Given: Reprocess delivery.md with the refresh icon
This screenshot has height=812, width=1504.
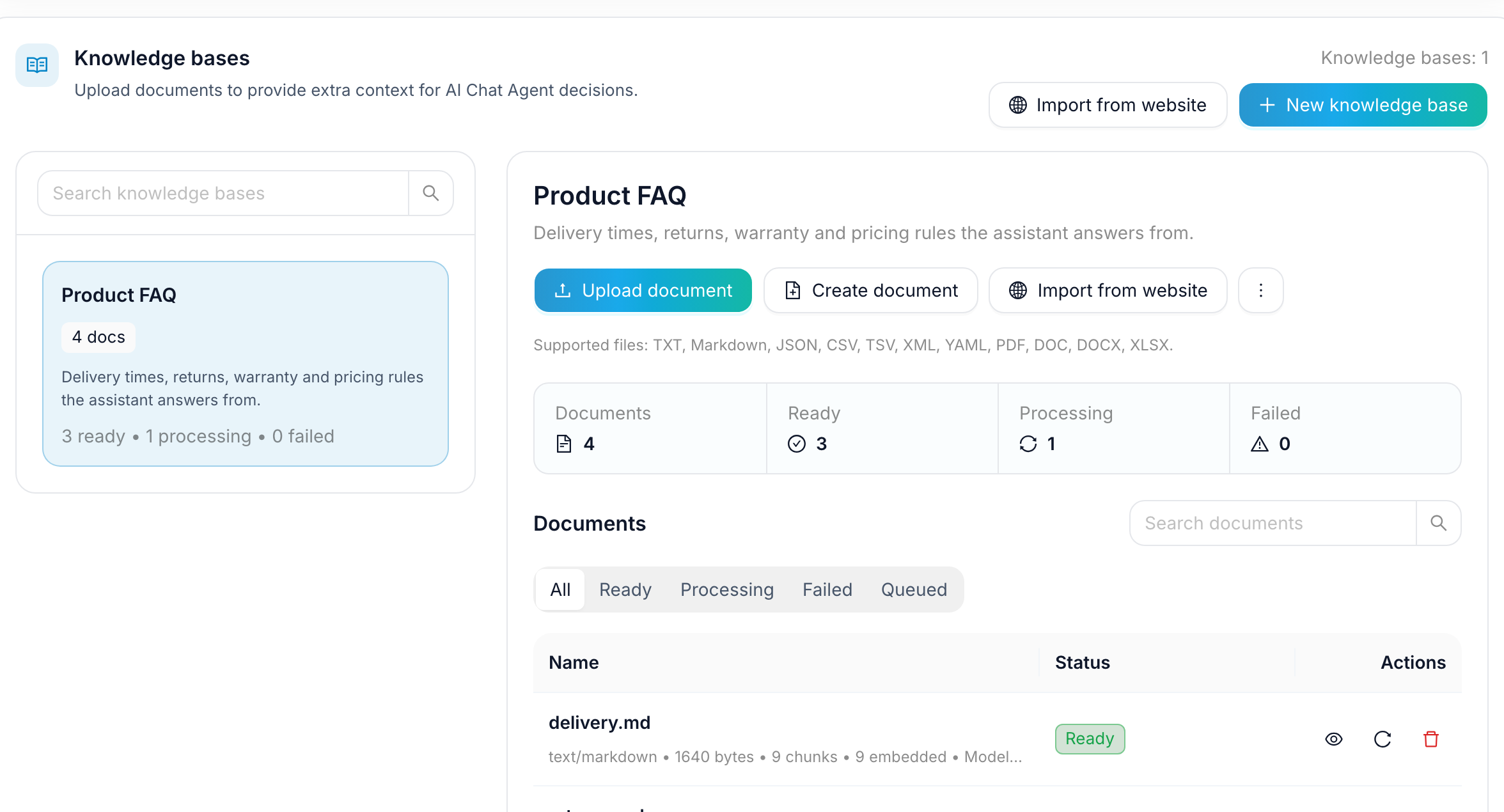Looking at the screenshot, I should pos(1383,739).
